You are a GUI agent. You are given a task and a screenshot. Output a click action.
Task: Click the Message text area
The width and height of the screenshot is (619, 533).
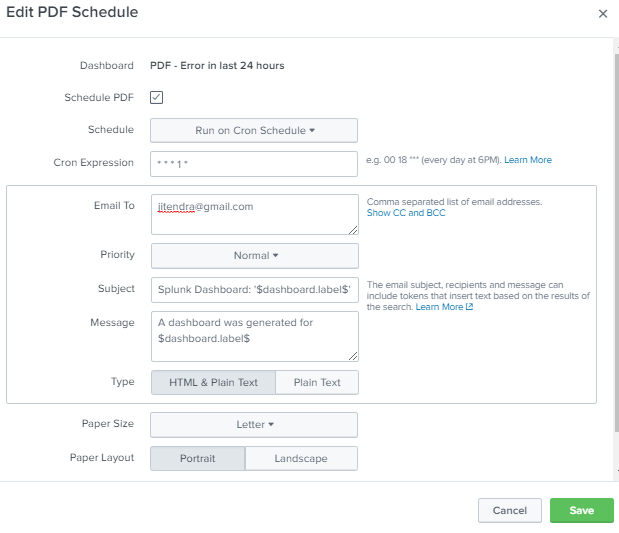point(254,335)
